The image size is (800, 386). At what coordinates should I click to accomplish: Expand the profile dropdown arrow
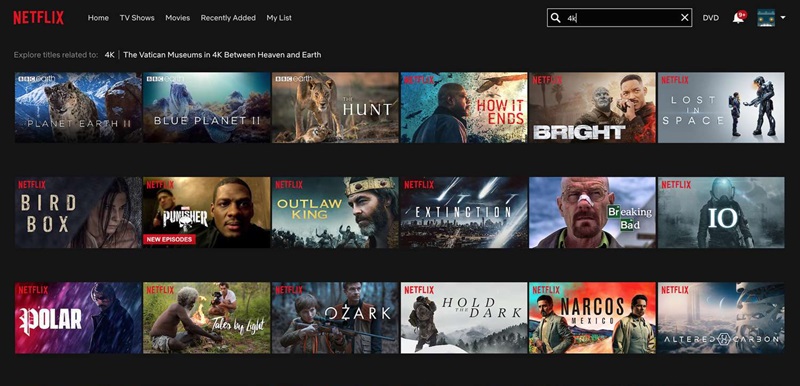pyautogui.click(x=783, y=18)
